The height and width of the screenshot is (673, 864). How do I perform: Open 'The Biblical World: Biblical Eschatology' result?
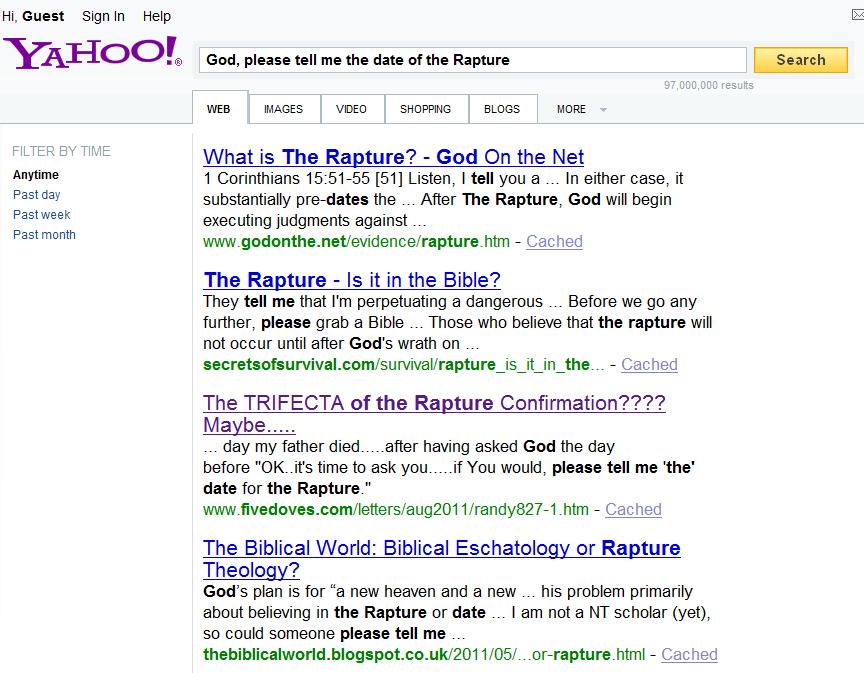pyautogui.click(x=441, y=558)
